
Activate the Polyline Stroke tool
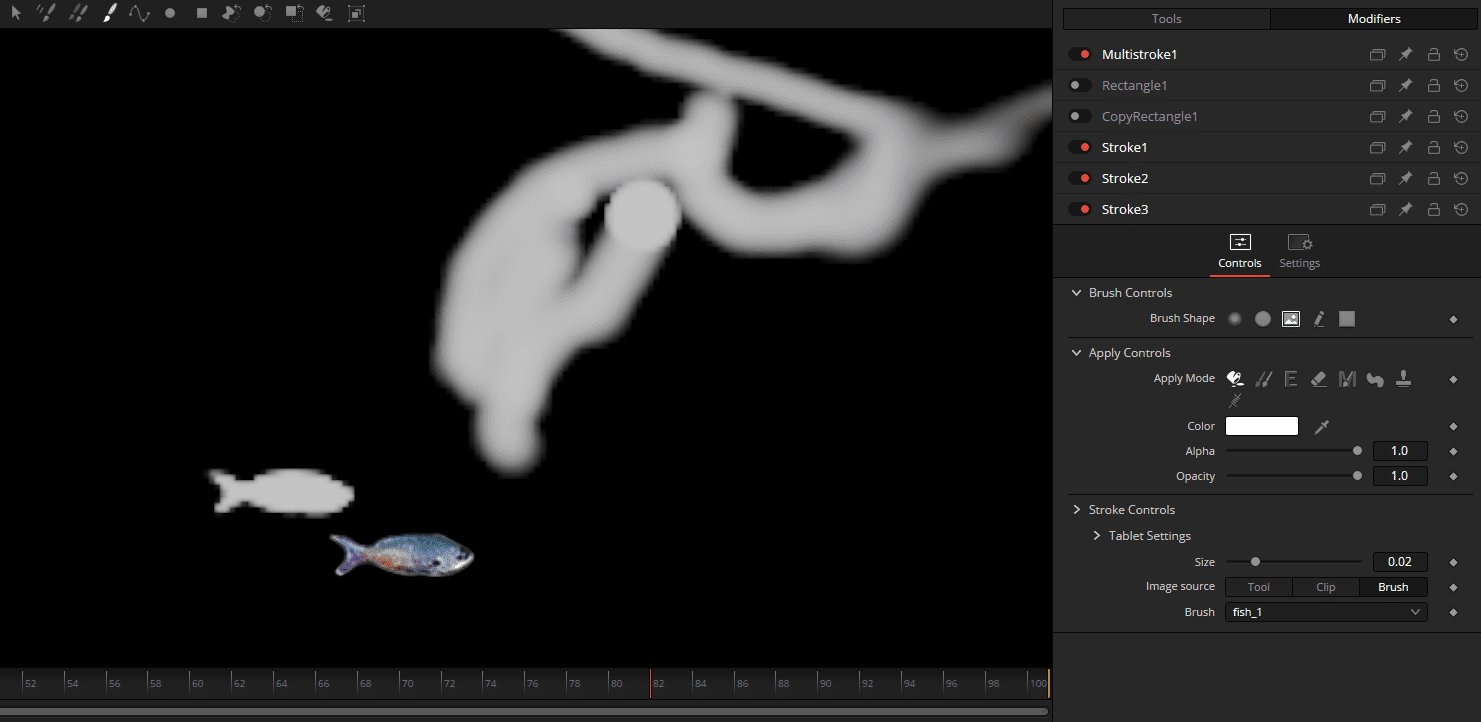coord(140,13)
